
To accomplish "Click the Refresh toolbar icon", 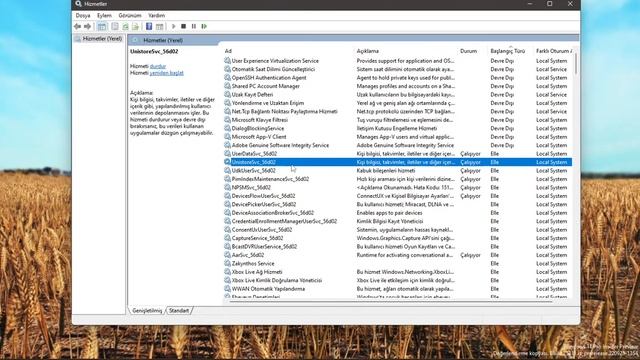I will (125, 27).
